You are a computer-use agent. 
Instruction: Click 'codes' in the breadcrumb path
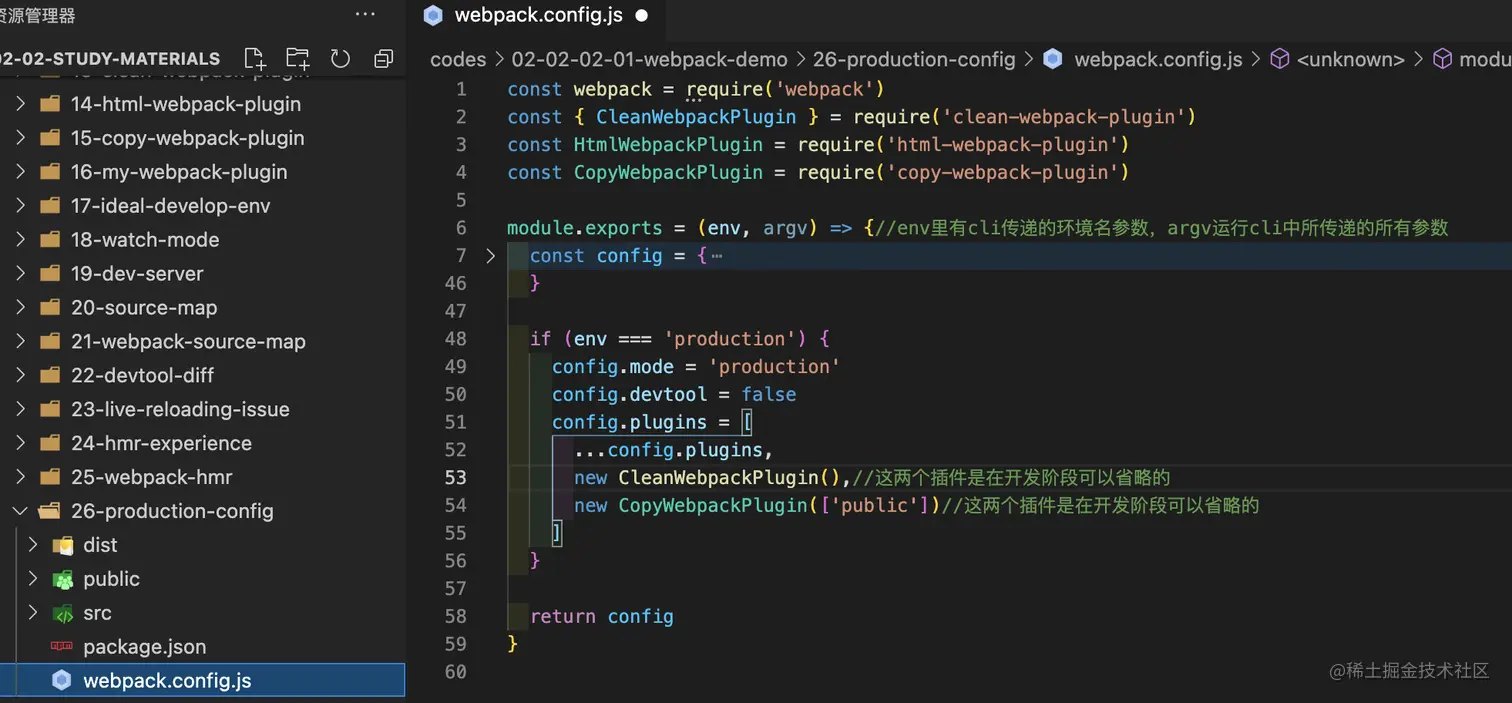458,59
